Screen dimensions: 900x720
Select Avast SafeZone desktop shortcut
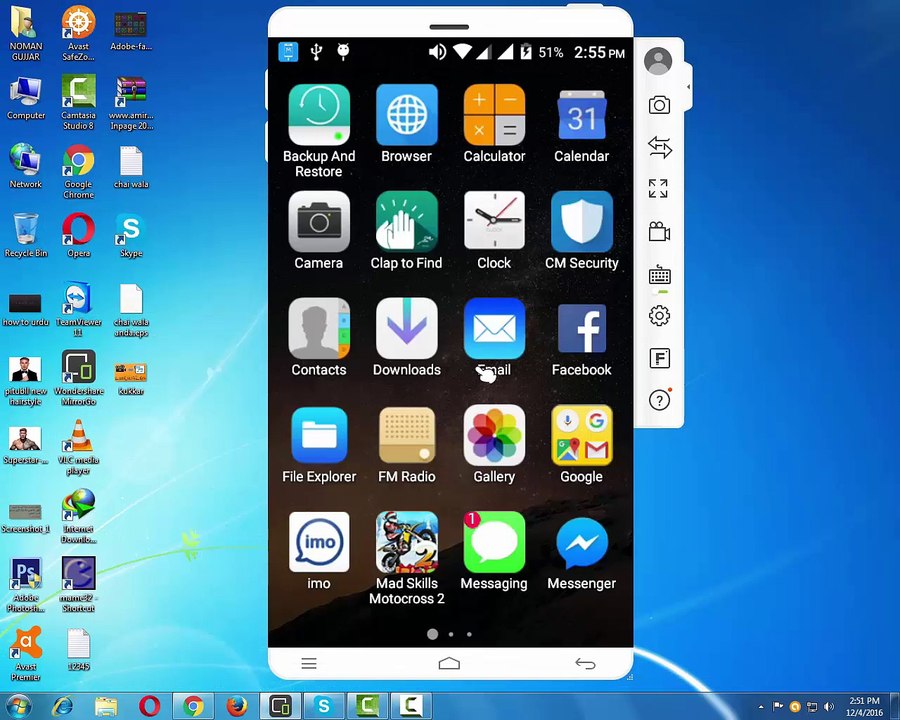click(x=78, y=33)
